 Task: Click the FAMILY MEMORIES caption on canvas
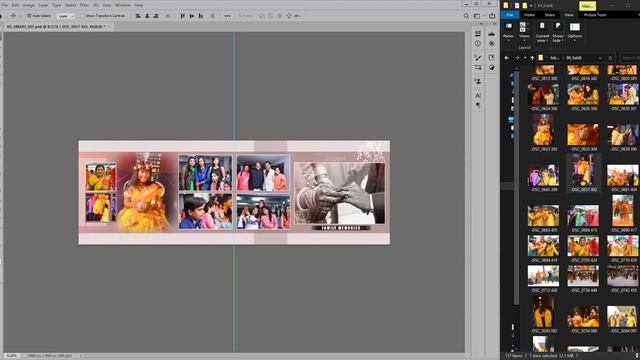click(x=341, y=228)
